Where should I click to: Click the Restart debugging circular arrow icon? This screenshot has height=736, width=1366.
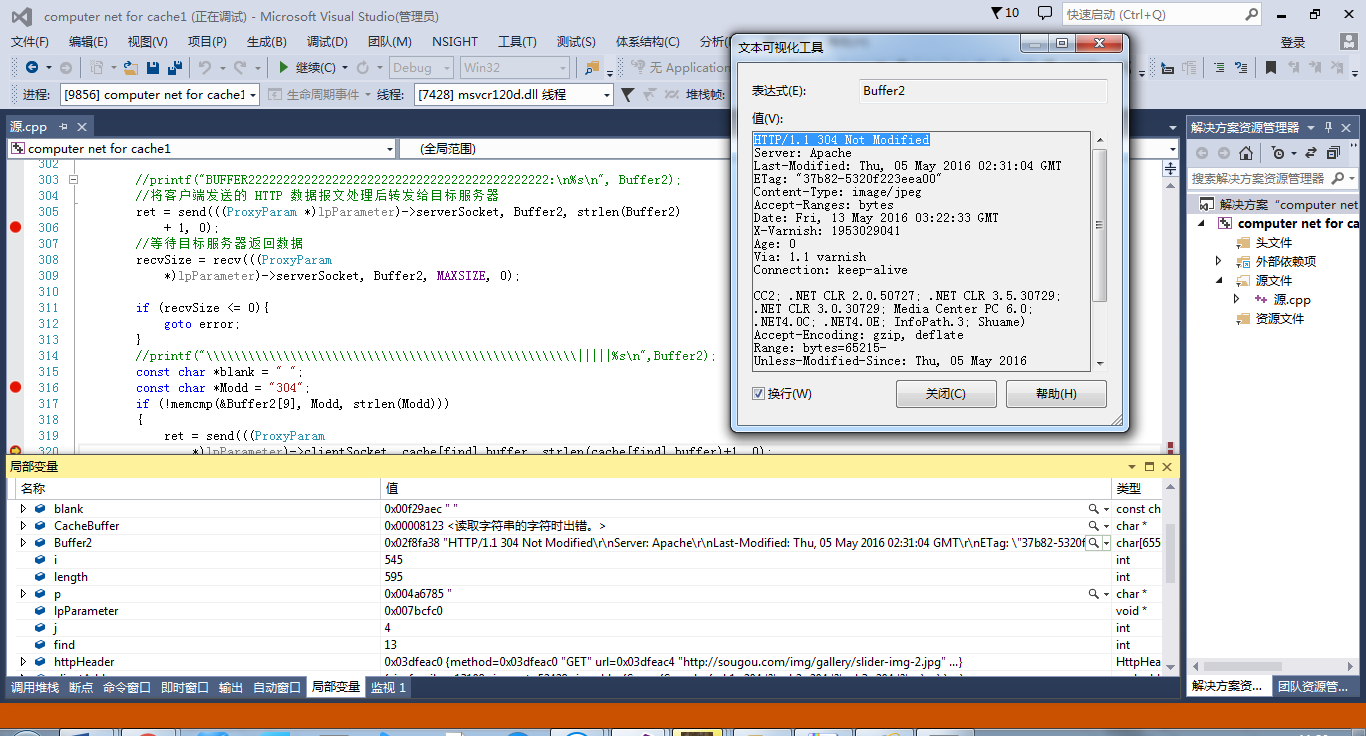[x=362, y=68]
